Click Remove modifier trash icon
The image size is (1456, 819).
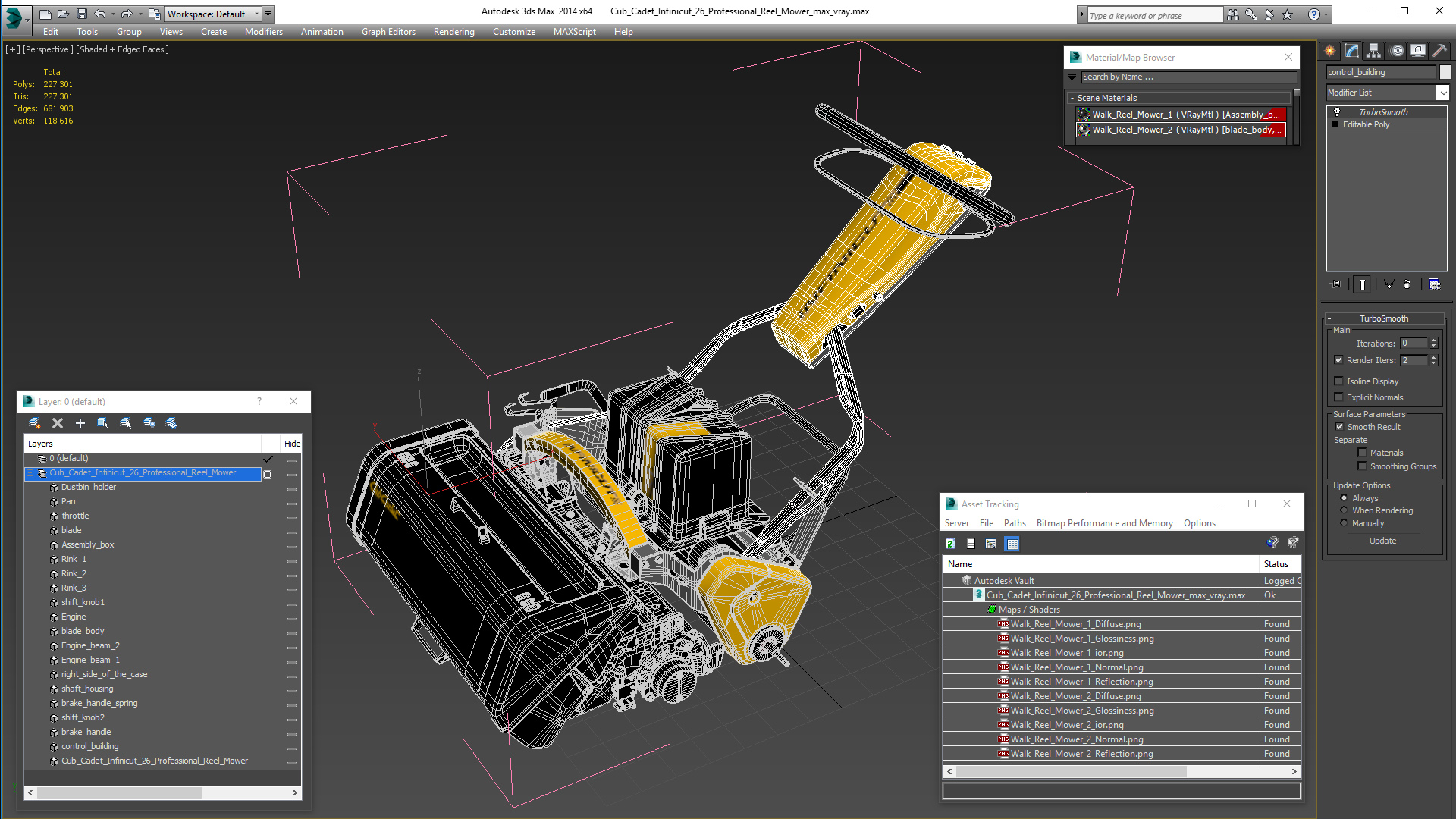click(x=1407, y=284)
